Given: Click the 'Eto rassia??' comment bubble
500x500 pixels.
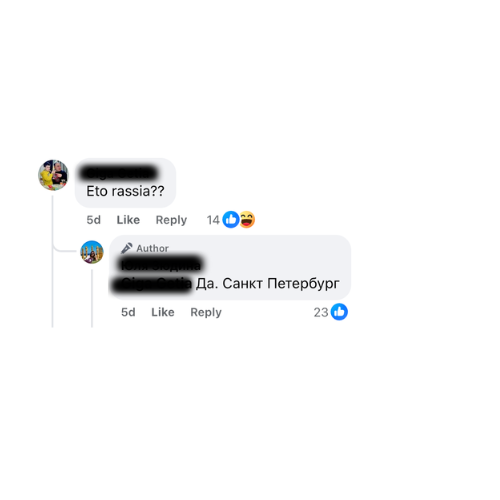Looking at the screenshot, I should coord(125,183).
